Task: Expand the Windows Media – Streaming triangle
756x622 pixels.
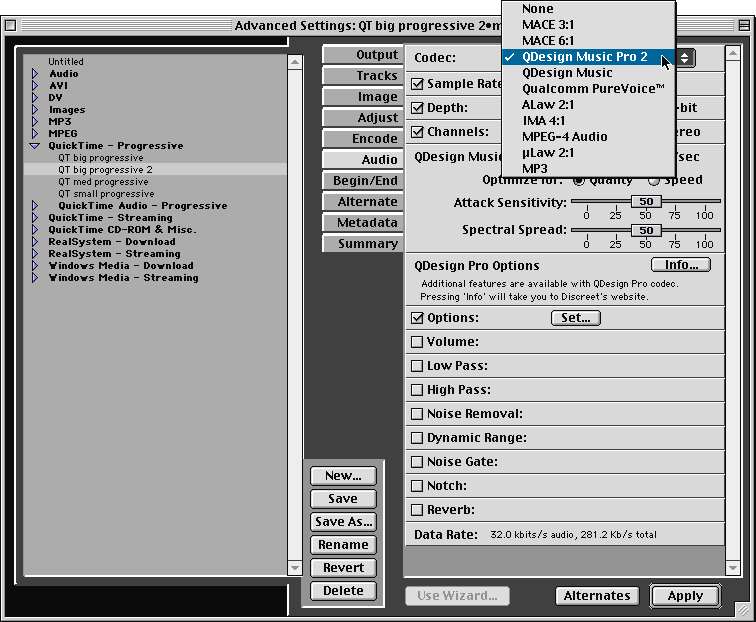Action: (x=35, y=278)
